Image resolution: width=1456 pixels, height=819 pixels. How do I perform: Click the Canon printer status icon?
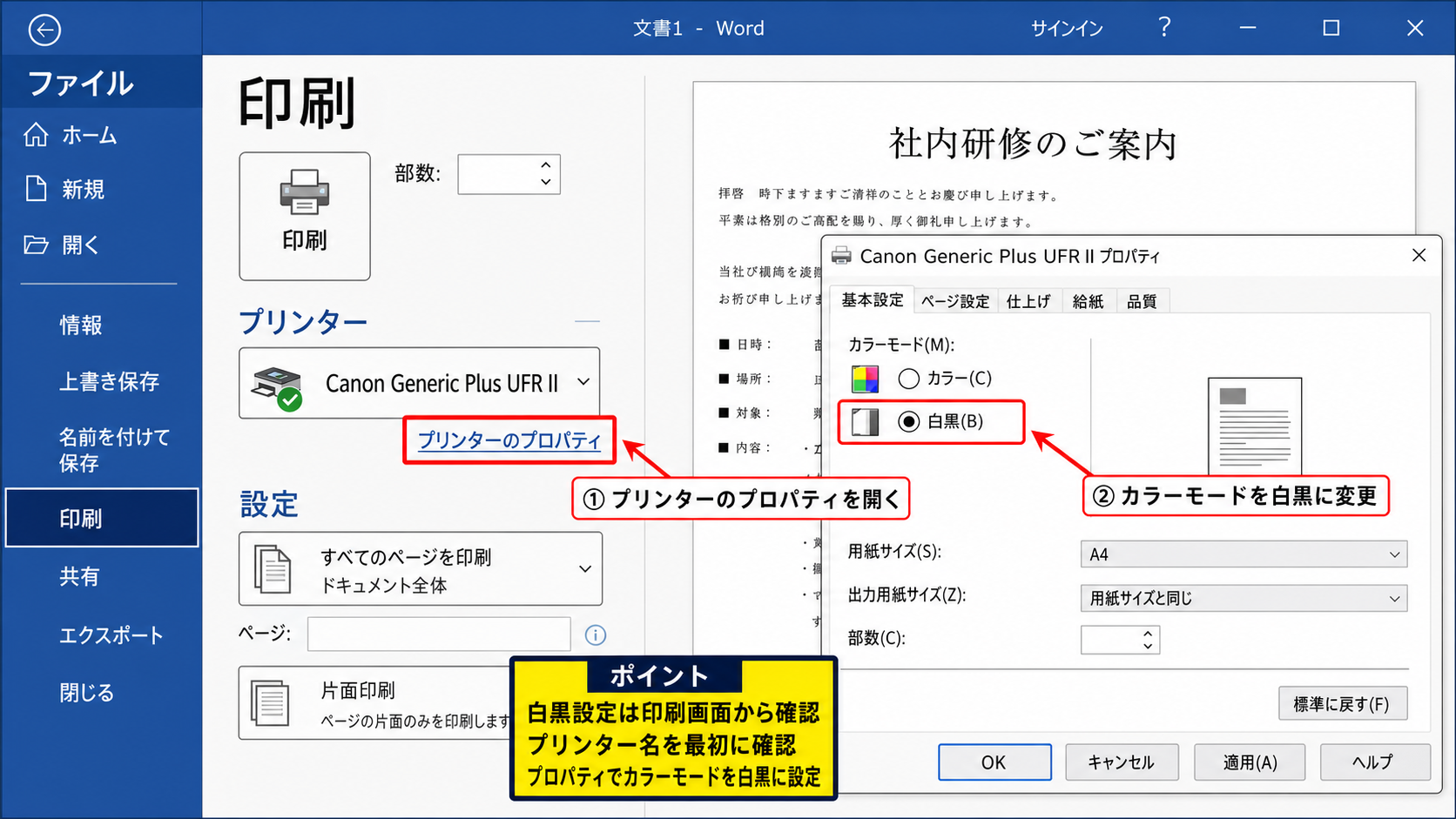click(277, 388)
